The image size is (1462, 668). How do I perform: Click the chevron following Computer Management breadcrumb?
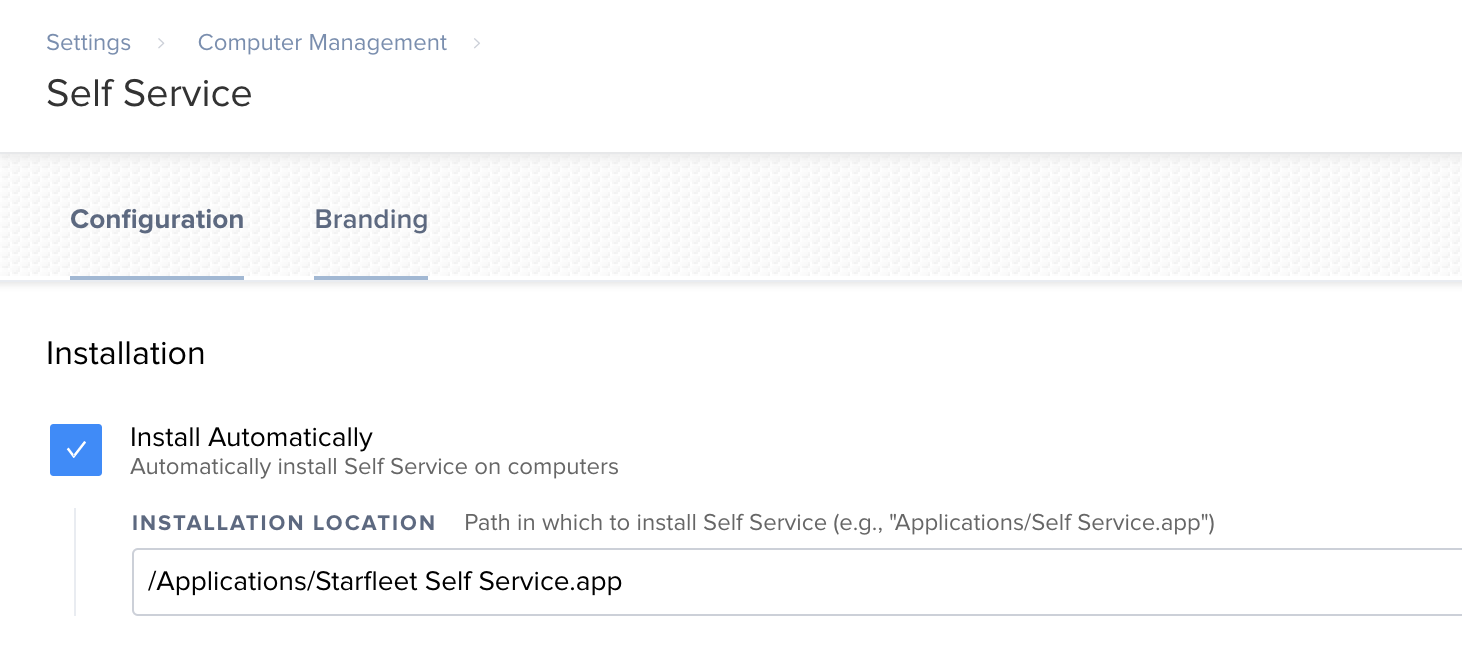tap(477, 43)
